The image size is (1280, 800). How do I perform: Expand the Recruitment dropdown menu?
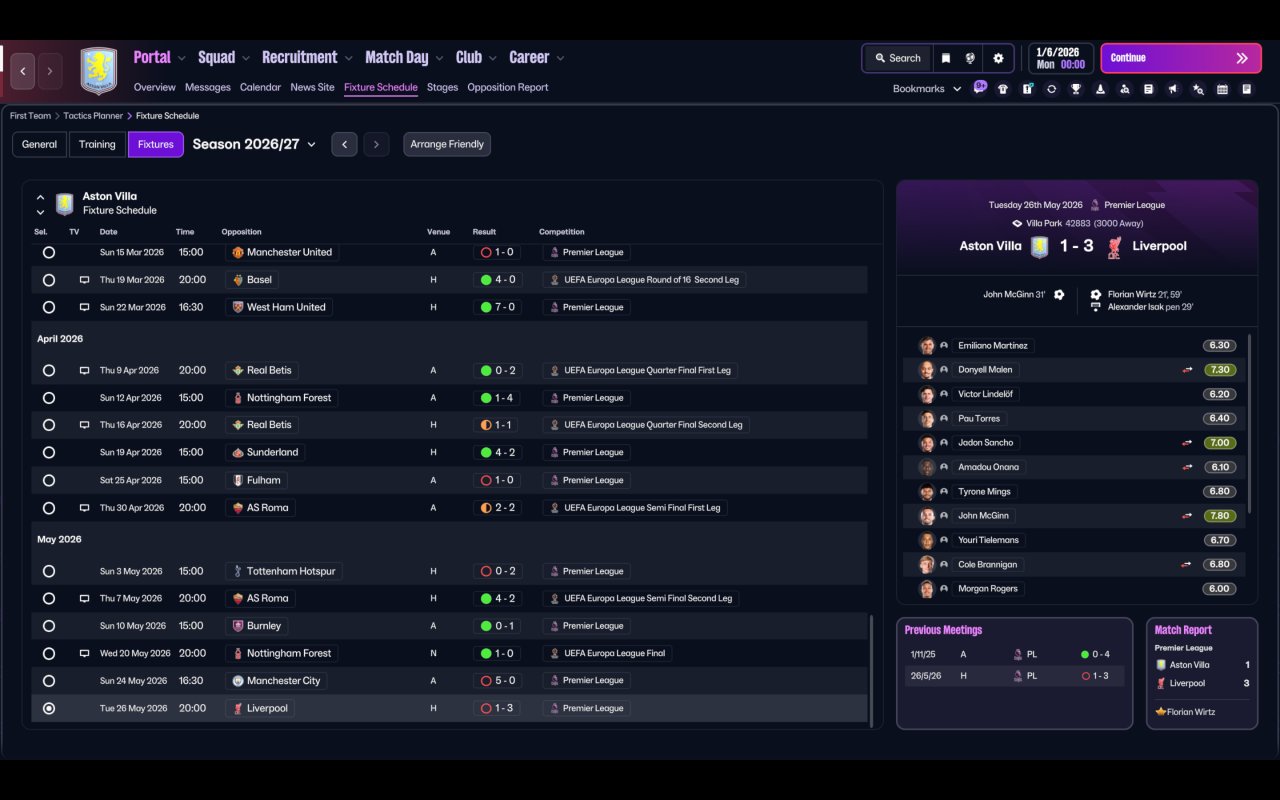[308, 58]
